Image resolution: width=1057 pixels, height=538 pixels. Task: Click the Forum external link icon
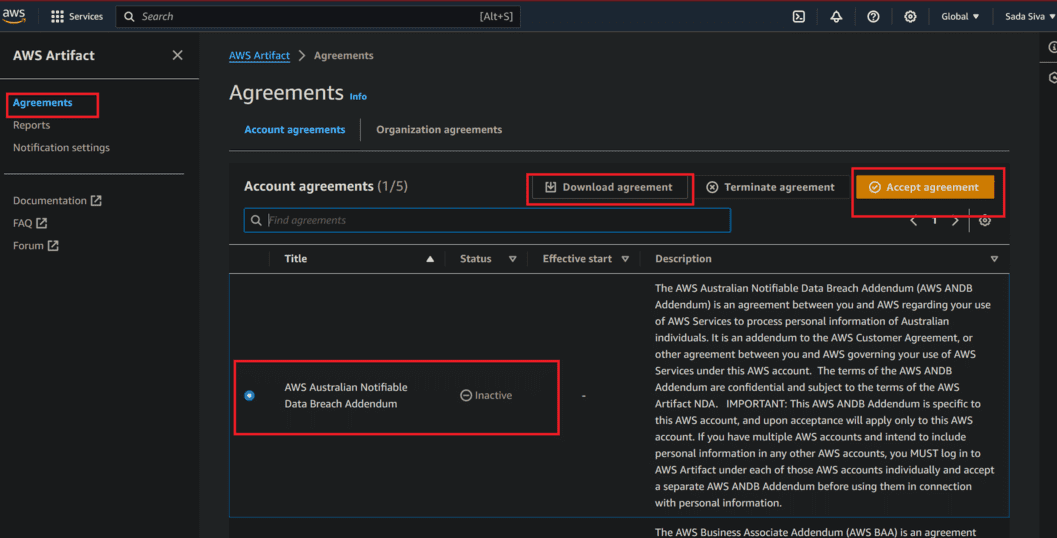click(53, 245)
